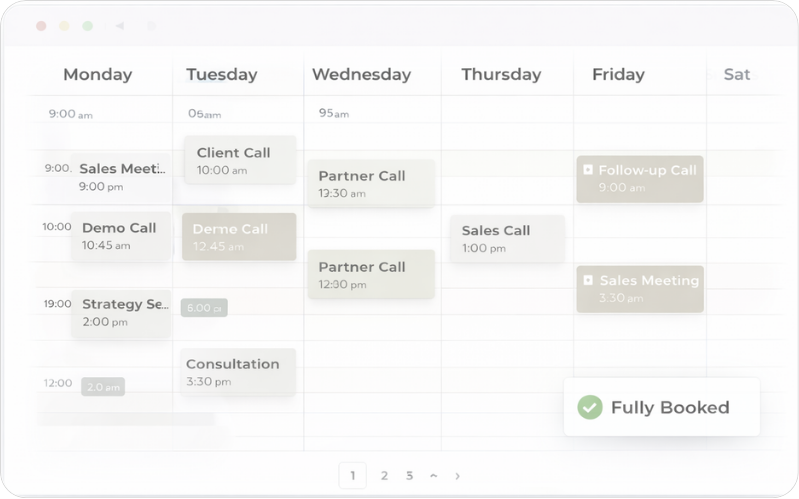
Task: Select the Monday column header
Action: [97, 74]
